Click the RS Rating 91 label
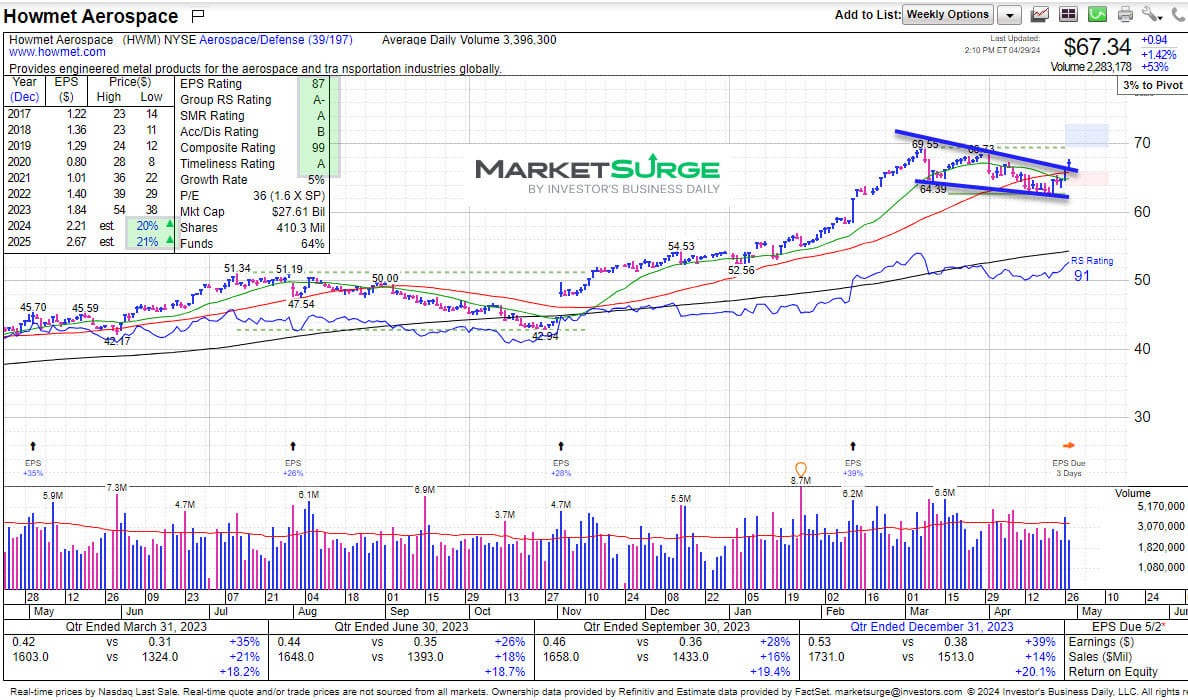This screenshot has height=700, width=1188. tap(1092, 269)
